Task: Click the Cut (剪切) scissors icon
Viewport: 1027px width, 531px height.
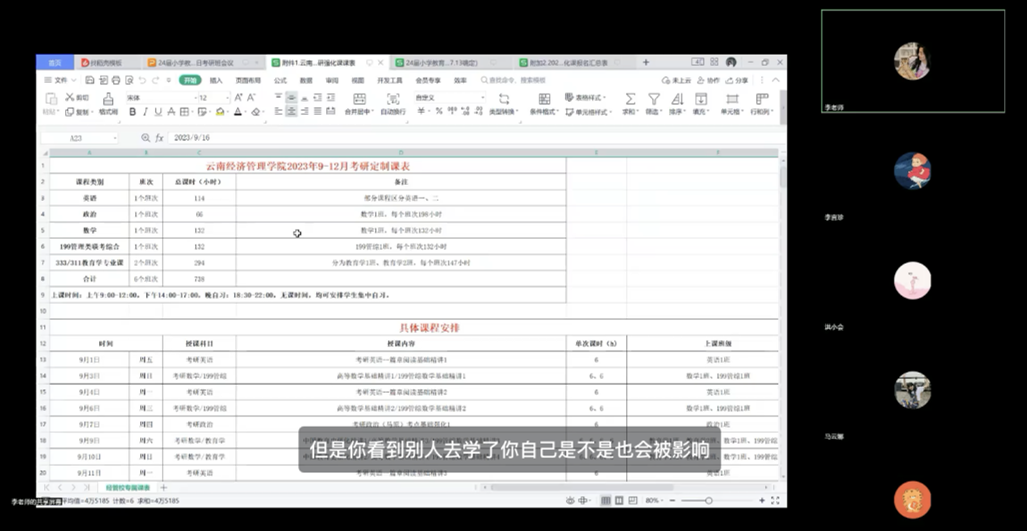Action: click(x=69, y=98)
